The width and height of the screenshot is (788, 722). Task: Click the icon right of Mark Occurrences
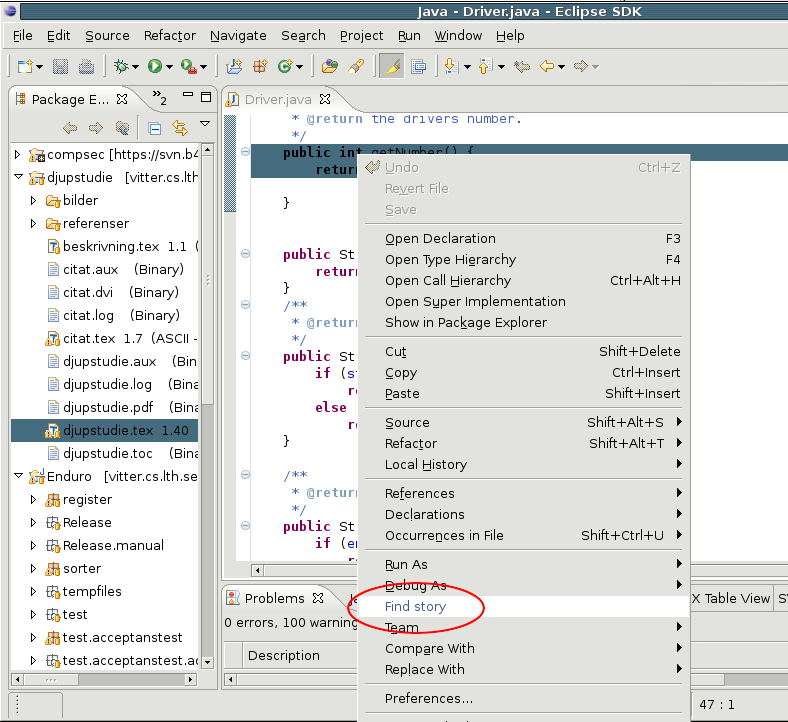419,66
